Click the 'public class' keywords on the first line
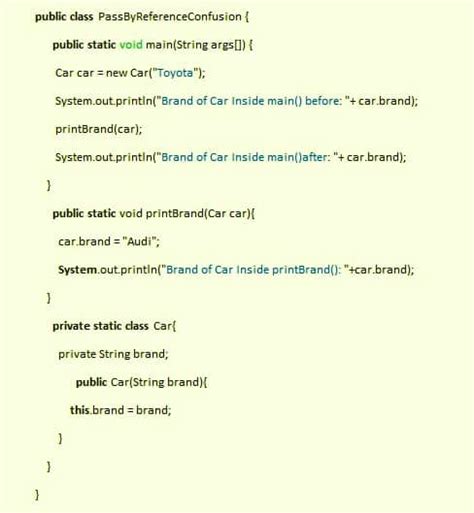Image resolution: width=474 pixels, height=513 pixels. (64, 17)
